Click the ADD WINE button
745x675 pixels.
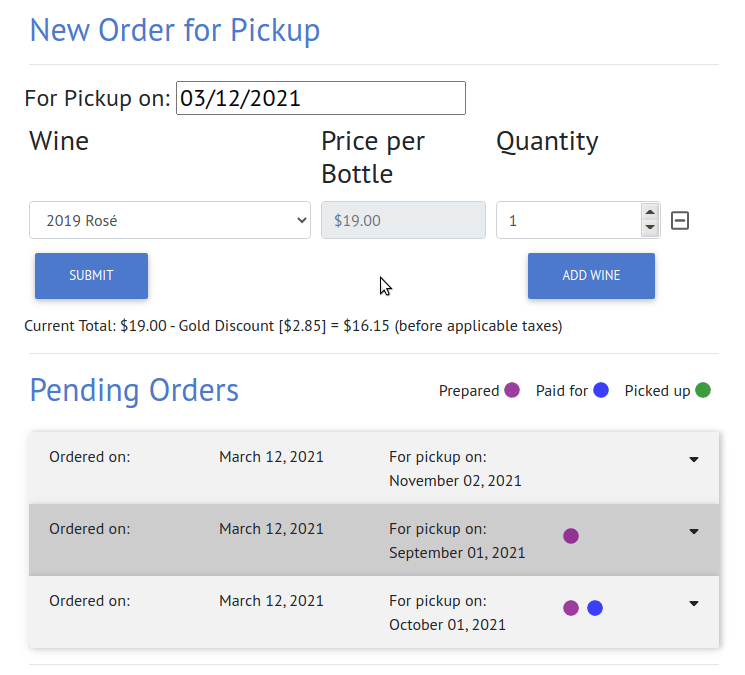[x=591, y=276]
